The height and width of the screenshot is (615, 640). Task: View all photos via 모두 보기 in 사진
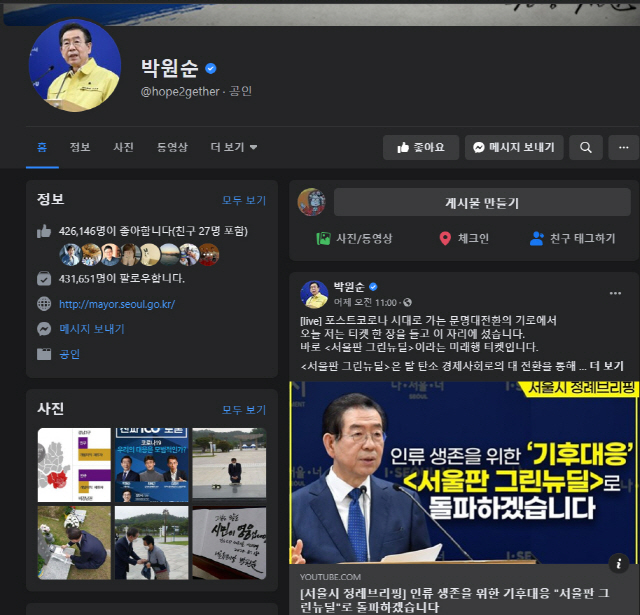(x=244, y=410)
